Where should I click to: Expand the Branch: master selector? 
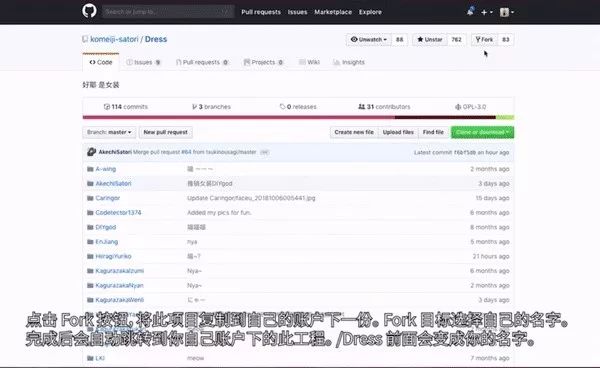[109, 132]
